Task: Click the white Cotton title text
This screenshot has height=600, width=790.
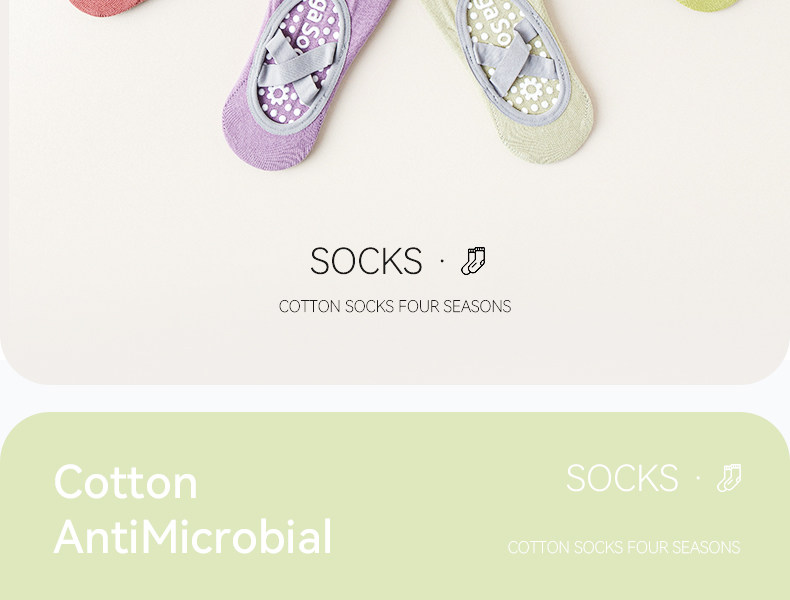Action: [125, 482]
